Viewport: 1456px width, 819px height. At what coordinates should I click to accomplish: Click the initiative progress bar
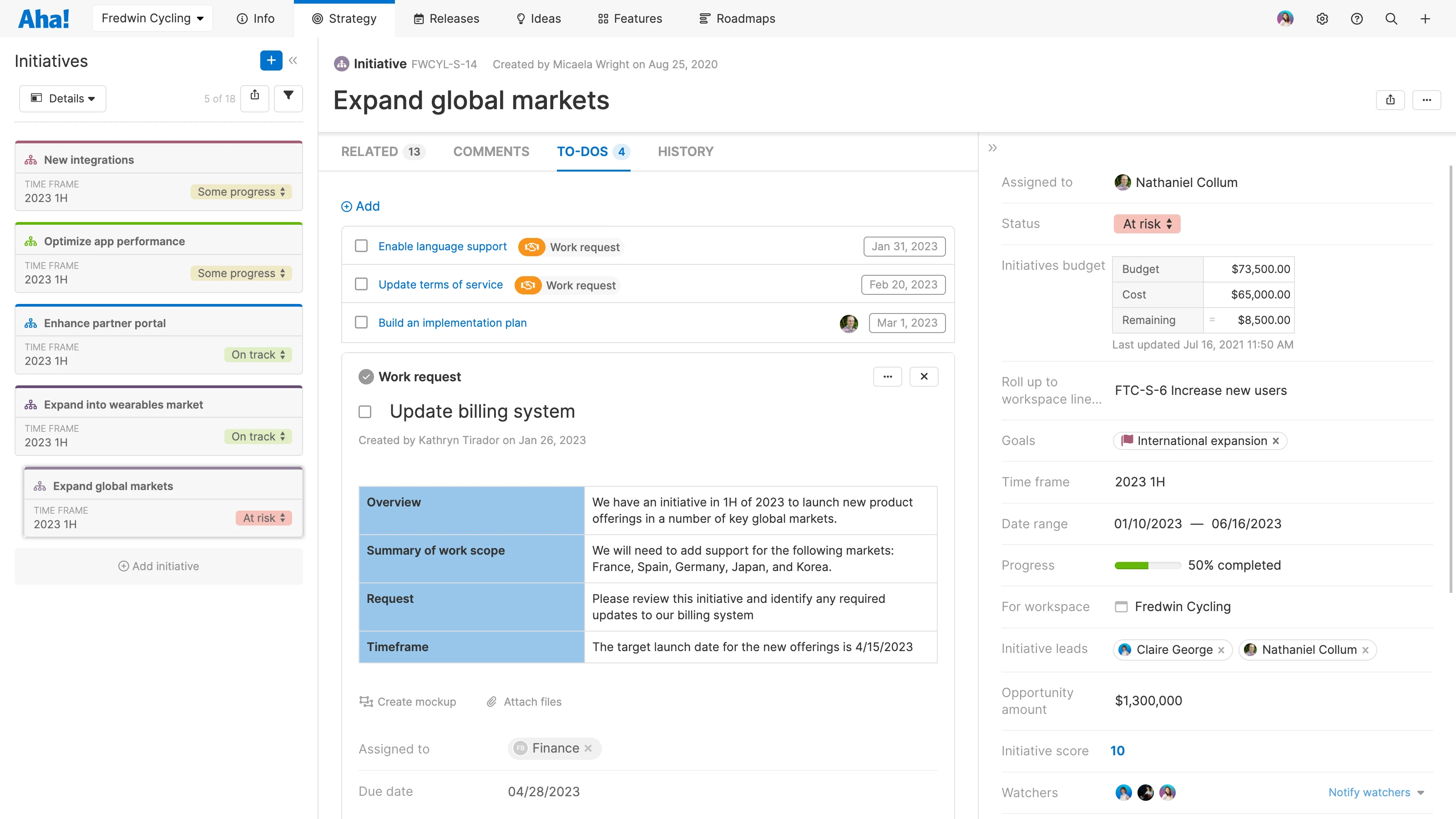click(x=1147, y=565)
